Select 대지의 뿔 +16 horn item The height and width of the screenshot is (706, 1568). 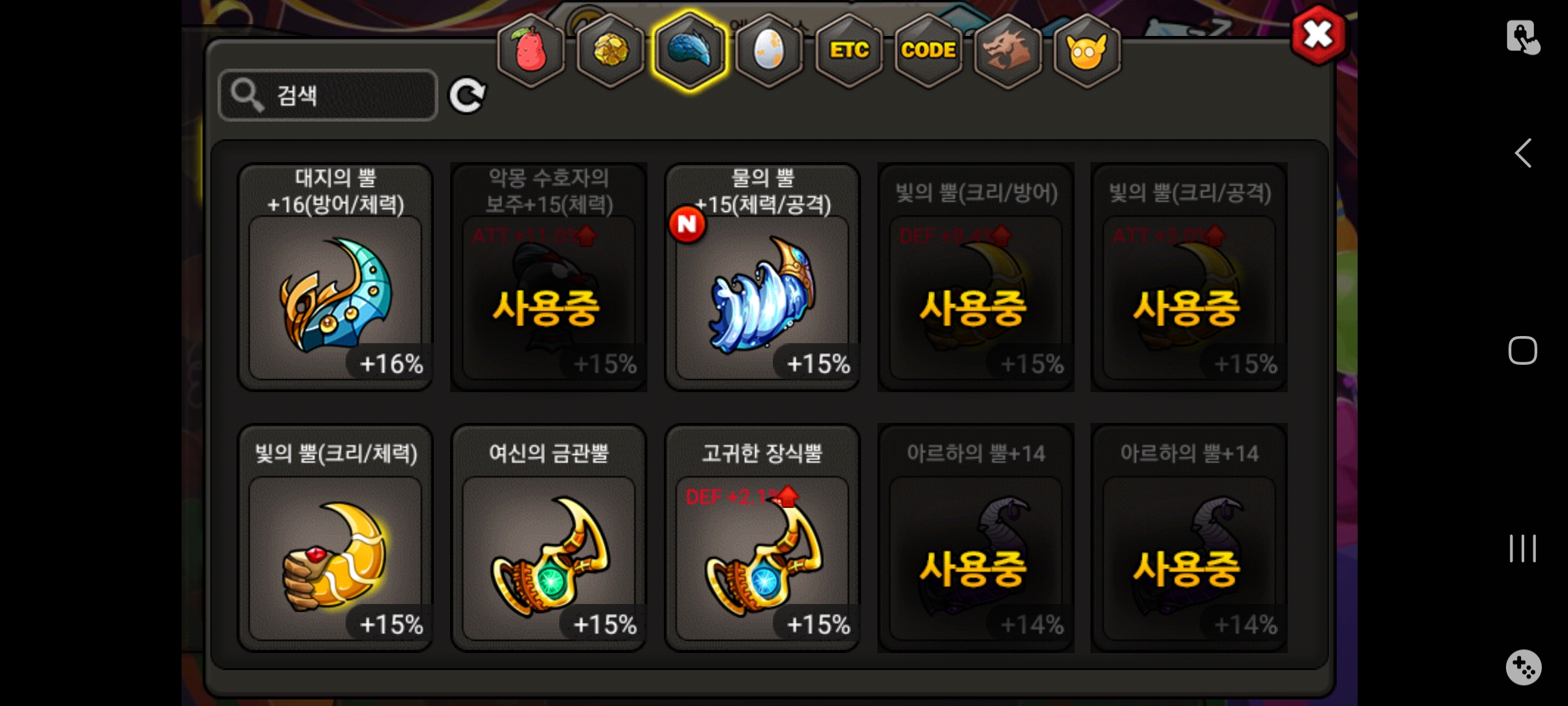[335, 277]
